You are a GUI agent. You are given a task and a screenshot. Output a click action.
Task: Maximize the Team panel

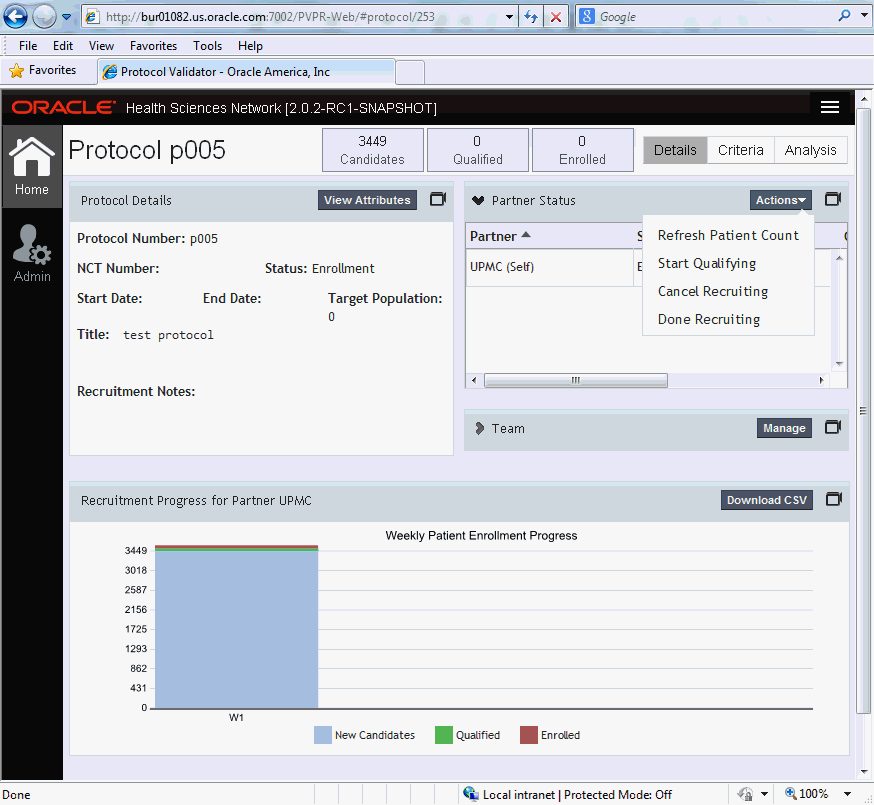tap(833, 427)
